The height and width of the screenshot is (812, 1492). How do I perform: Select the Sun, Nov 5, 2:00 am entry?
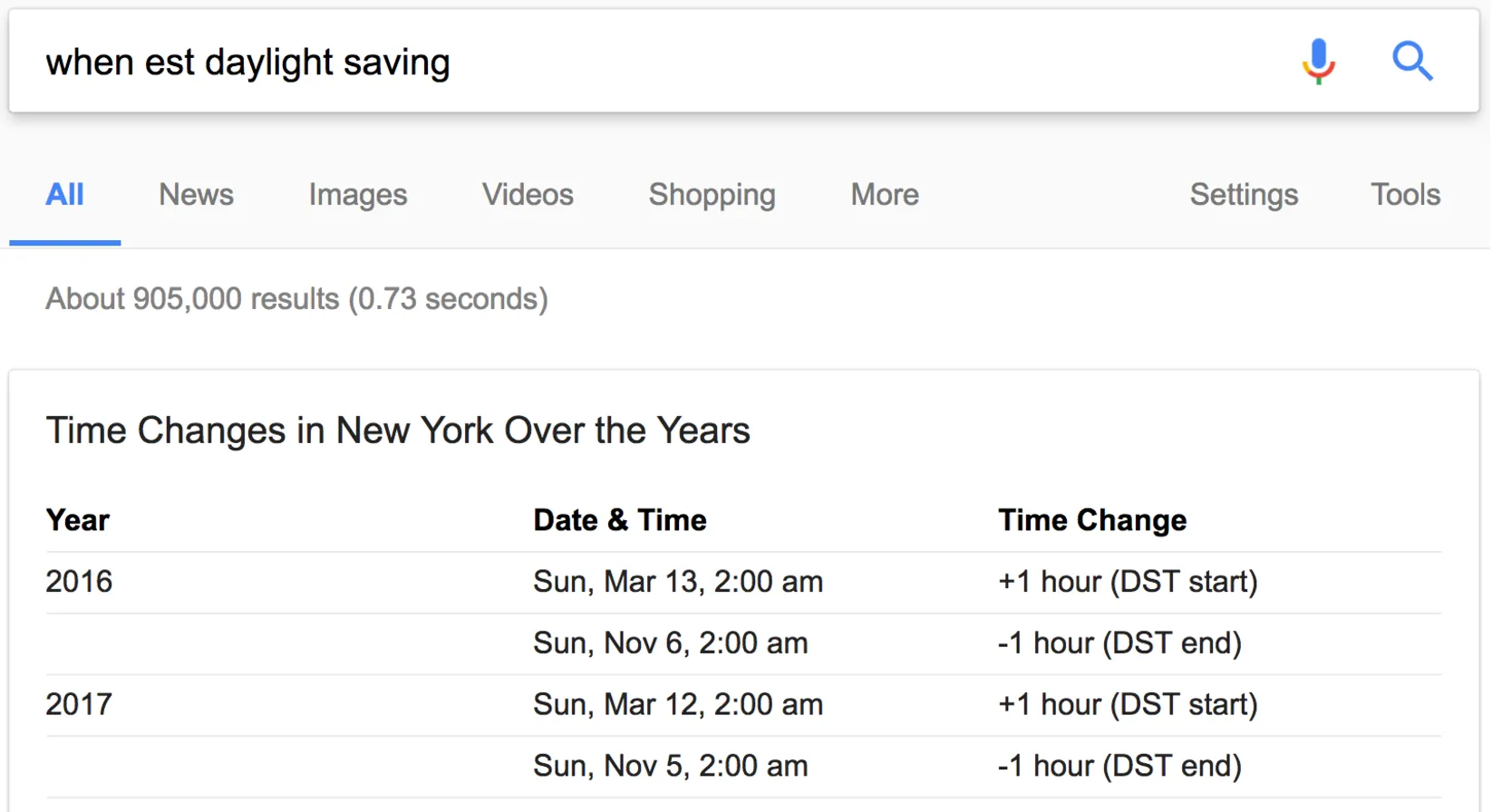click(670, 766)
